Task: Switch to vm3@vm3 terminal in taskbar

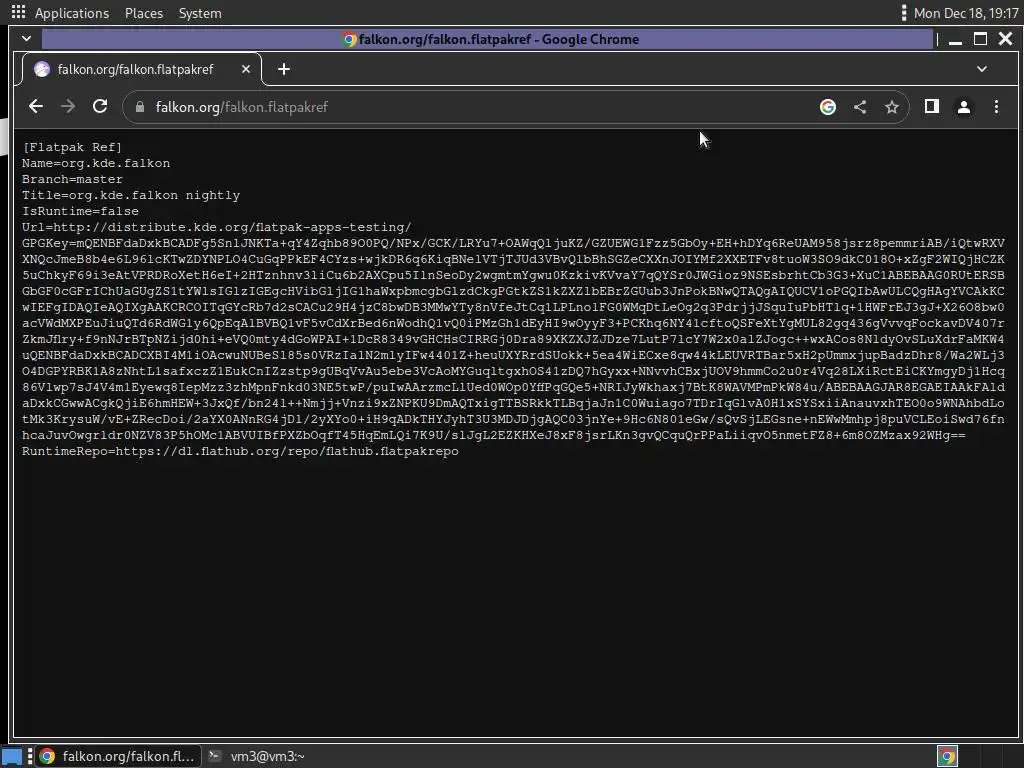Action: [x=256, y=756]
